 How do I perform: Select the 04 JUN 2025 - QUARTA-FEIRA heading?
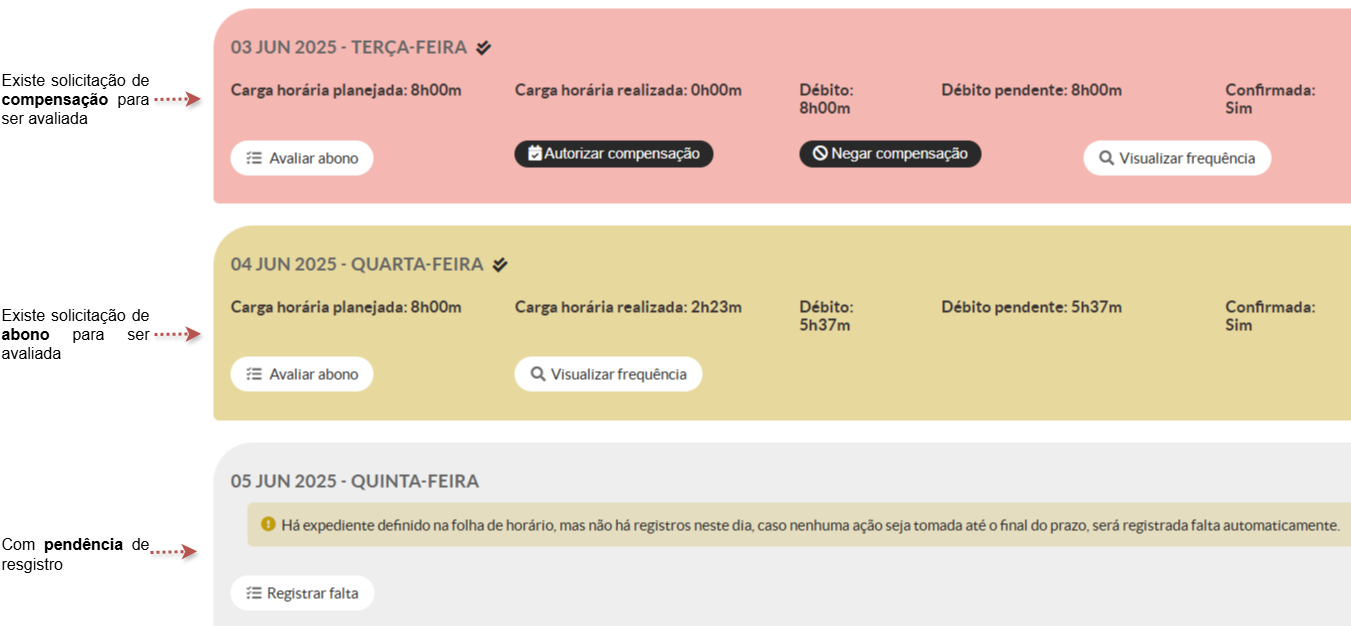point(357,264)
